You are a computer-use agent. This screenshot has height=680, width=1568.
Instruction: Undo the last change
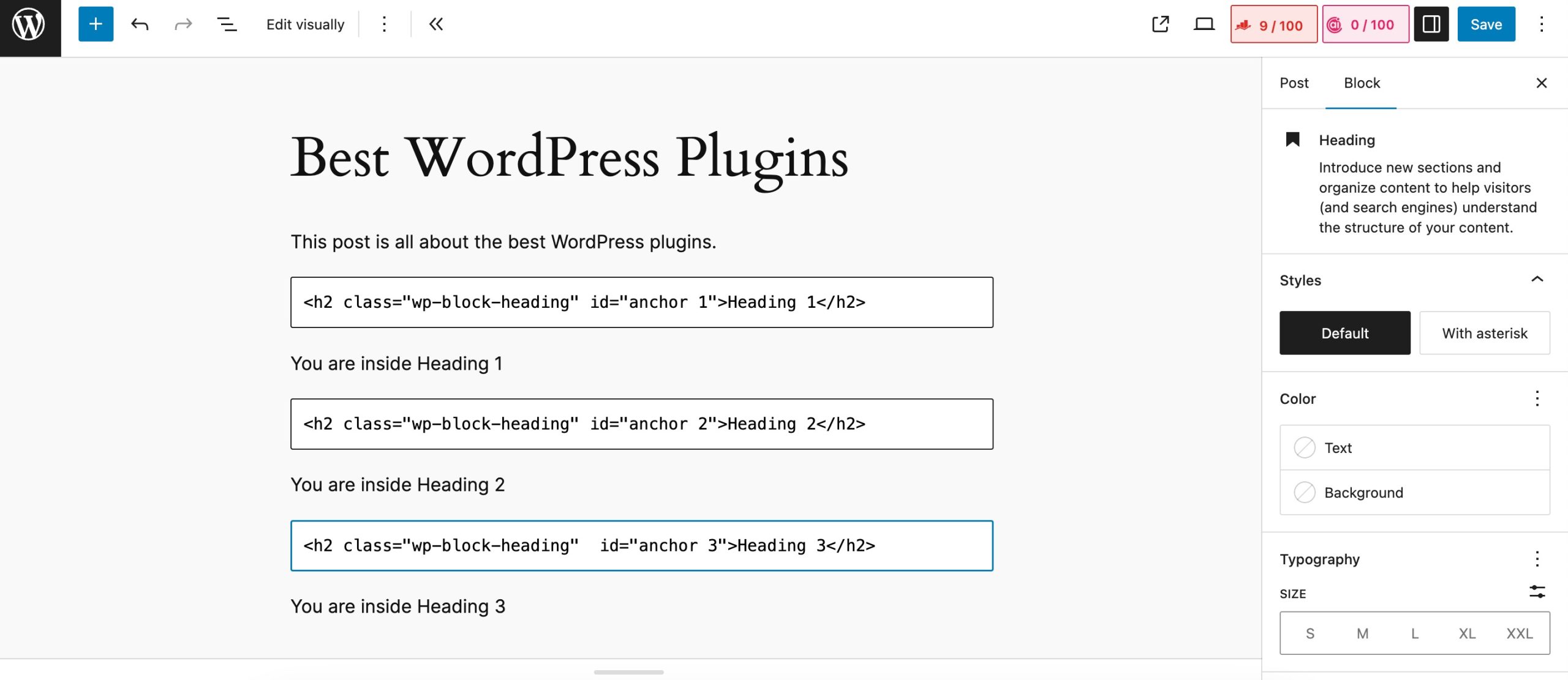click(140, 24)
